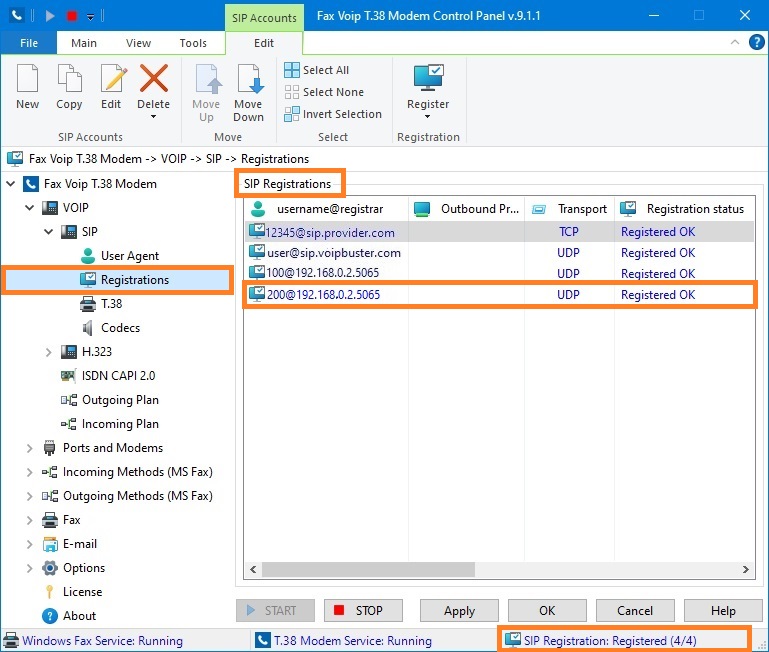Click the OK button
This screenshot has width=769, height=652.
pos(547,611)
